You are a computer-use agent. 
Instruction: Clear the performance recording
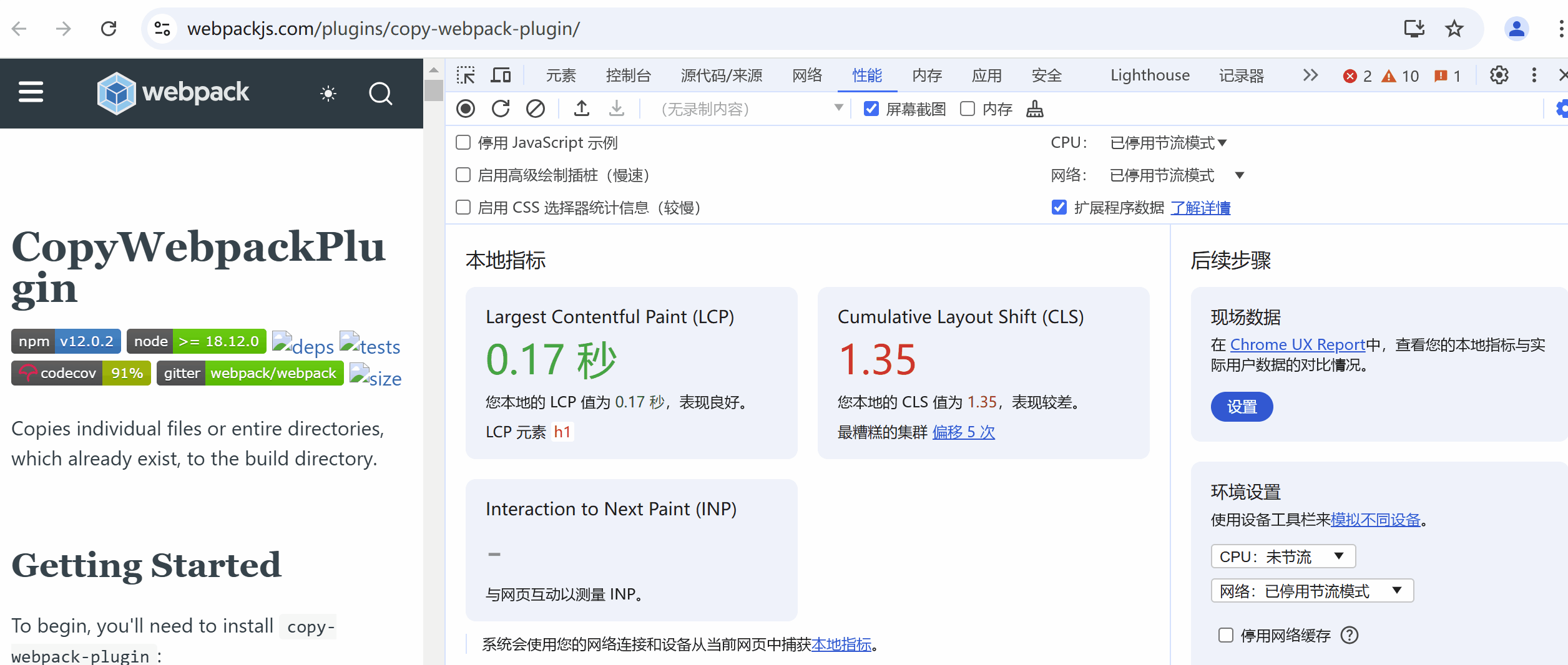pyautogui.click(x=536, y=109)
